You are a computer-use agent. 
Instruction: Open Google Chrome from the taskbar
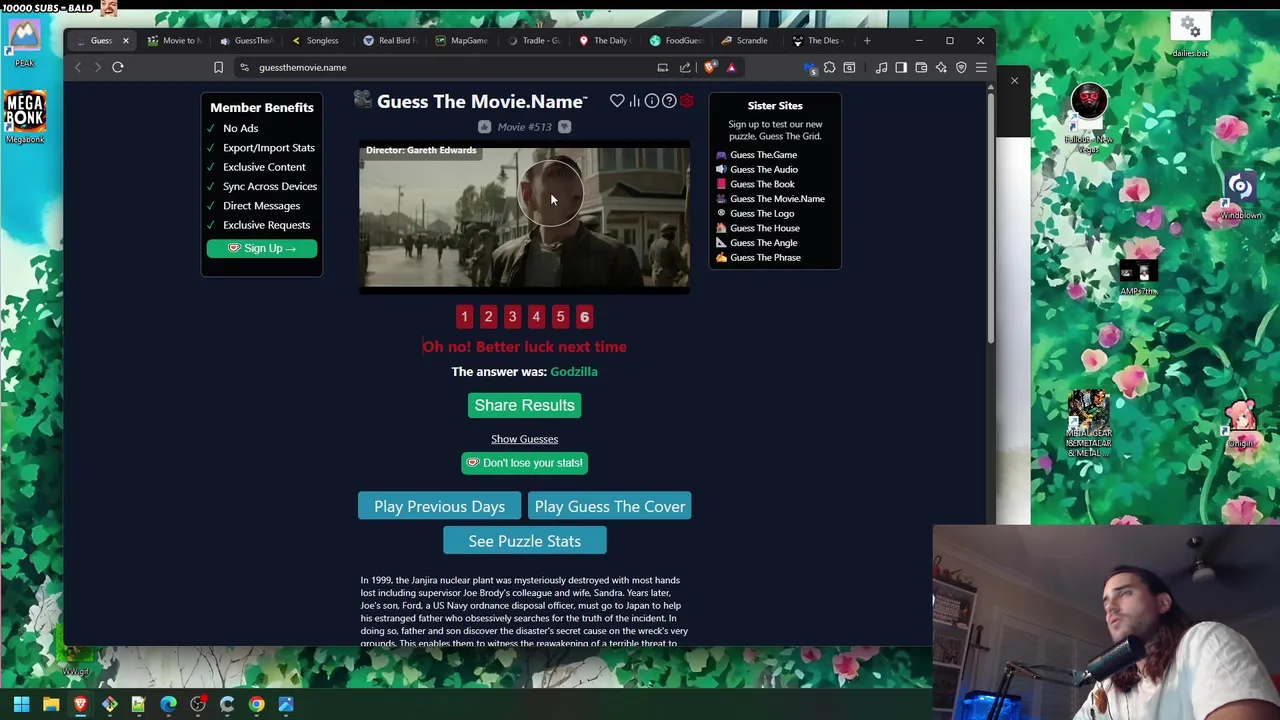[x=256, y=704]
